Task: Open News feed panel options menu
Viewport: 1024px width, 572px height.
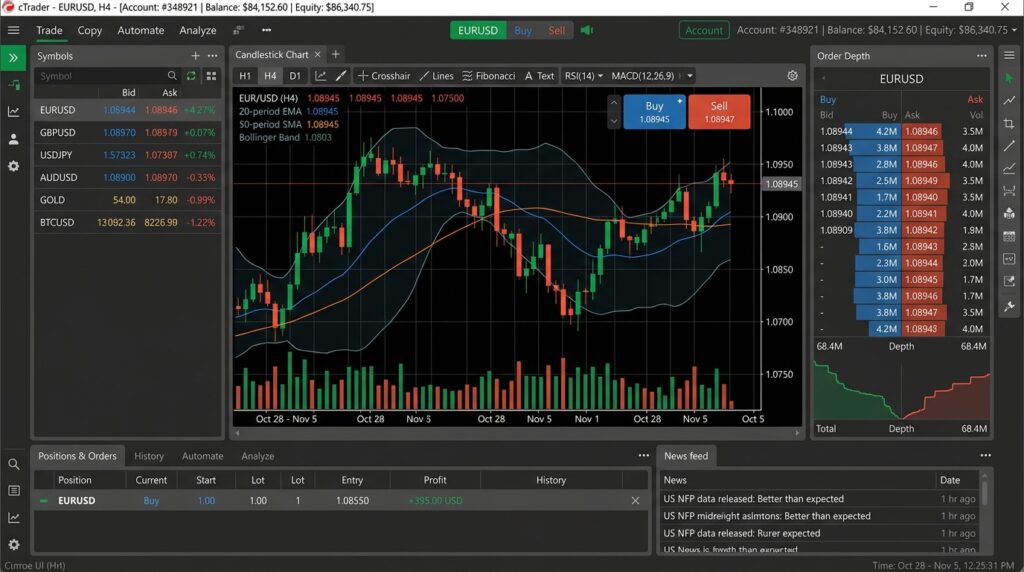Action: (x=985, y=456)
